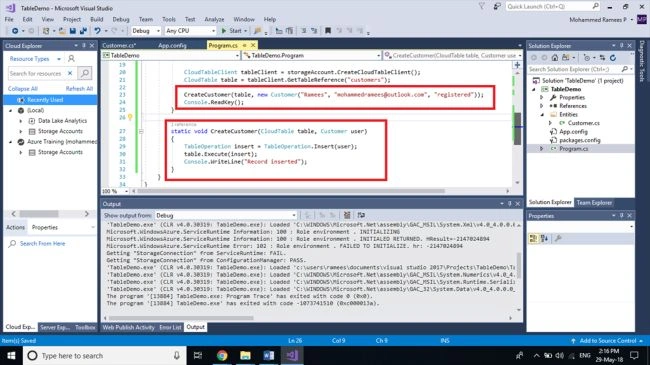
Task: Click the Save All toolbar icon
Action: coord(83,31)
